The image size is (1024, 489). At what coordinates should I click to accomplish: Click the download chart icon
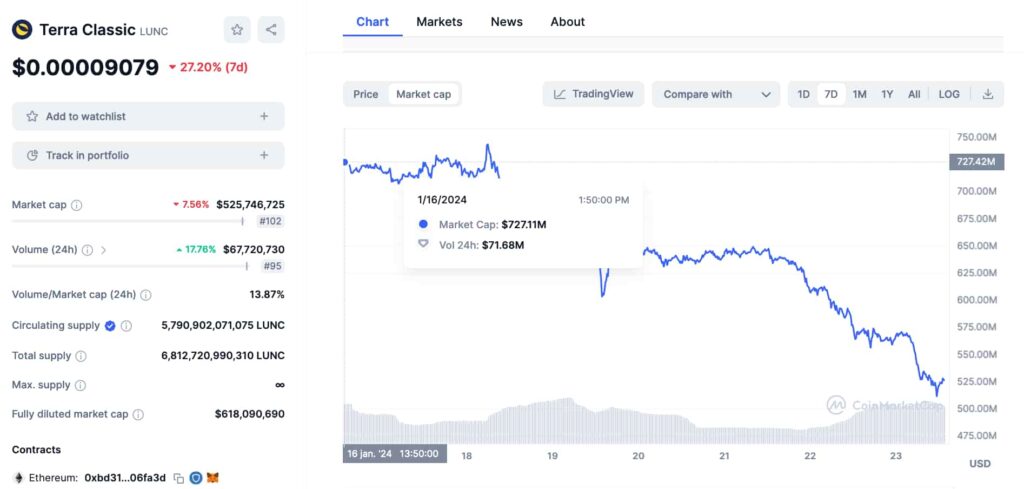[988, 94]
